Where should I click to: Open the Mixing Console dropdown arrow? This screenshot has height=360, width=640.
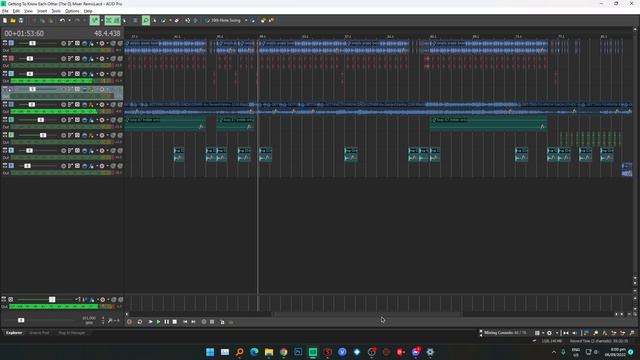click(542, 333)
